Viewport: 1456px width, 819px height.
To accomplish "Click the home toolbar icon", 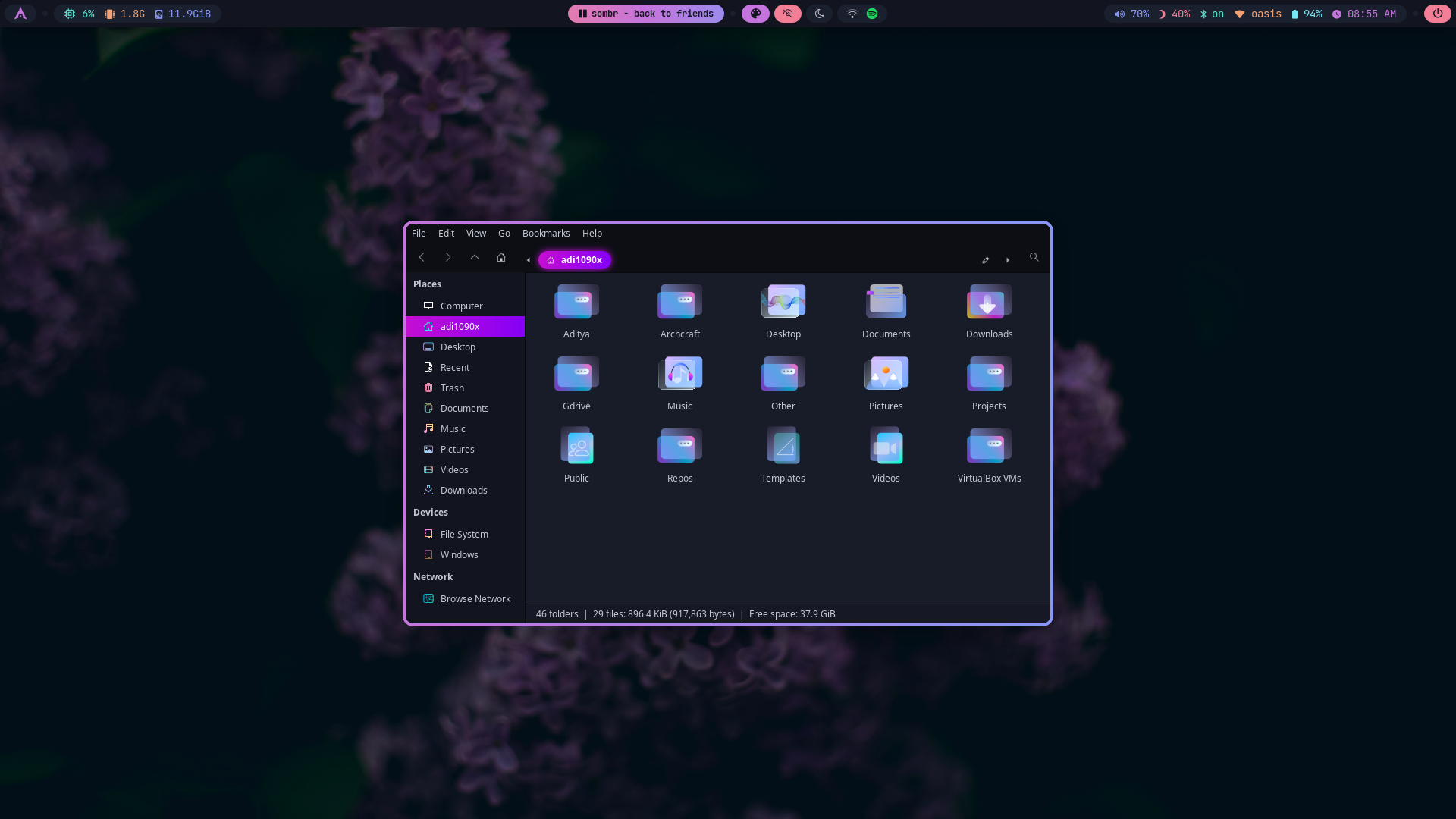I will coord(501,258).
